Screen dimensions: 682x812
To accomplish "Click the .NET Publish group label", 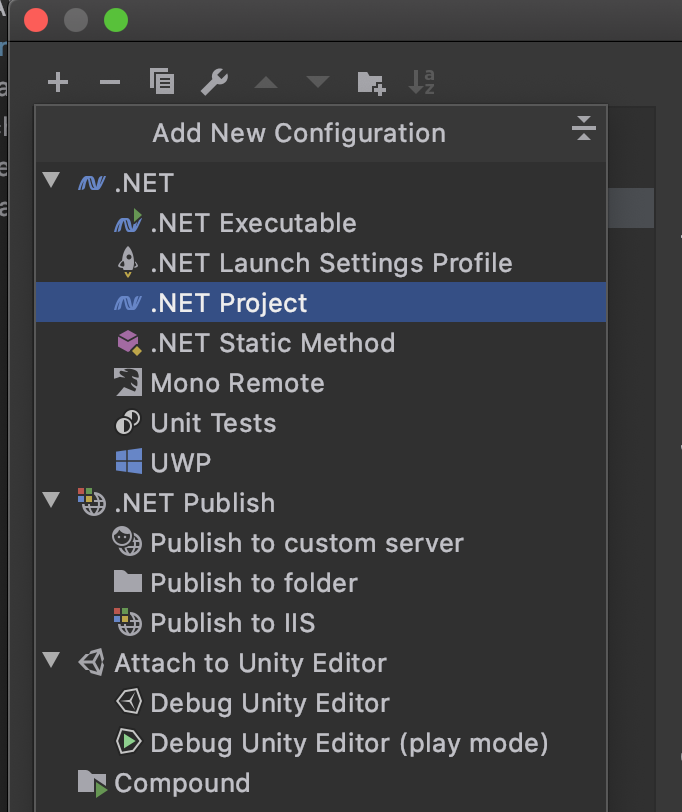I will point(195,503).
